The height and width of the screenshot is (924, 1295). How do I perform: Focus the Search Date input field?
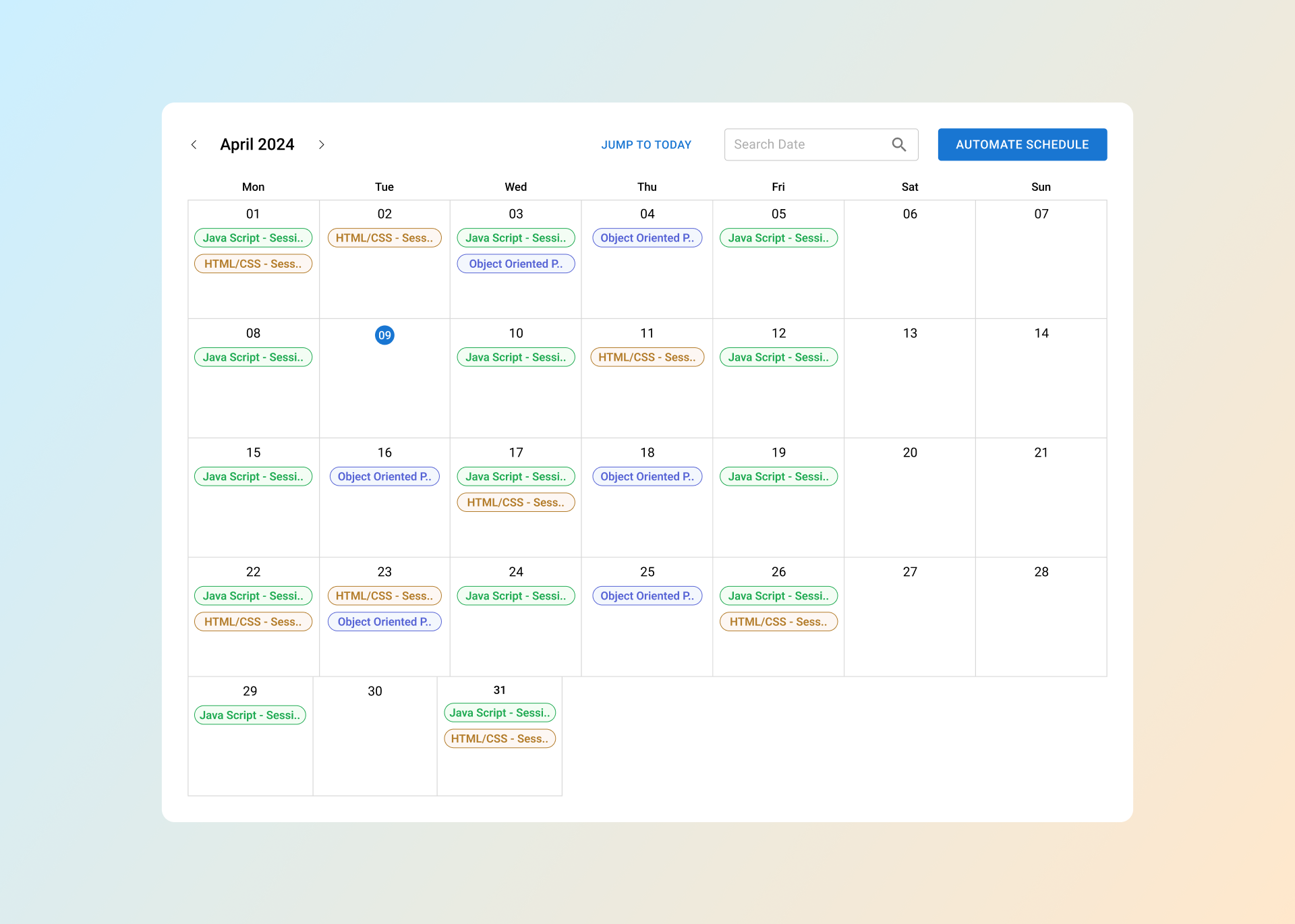(x=821, y=144)
